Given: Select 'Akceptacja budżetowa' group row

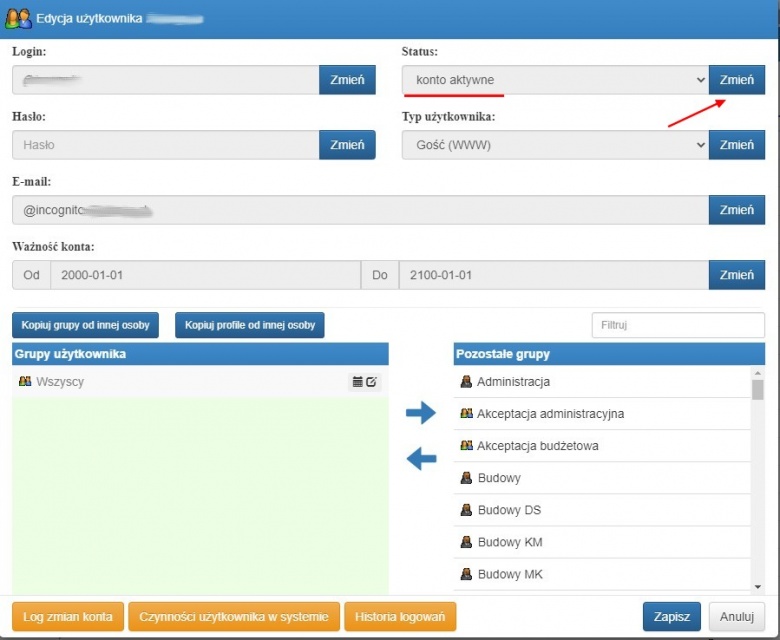Looking at the screenshot, I should pos(602,446).
